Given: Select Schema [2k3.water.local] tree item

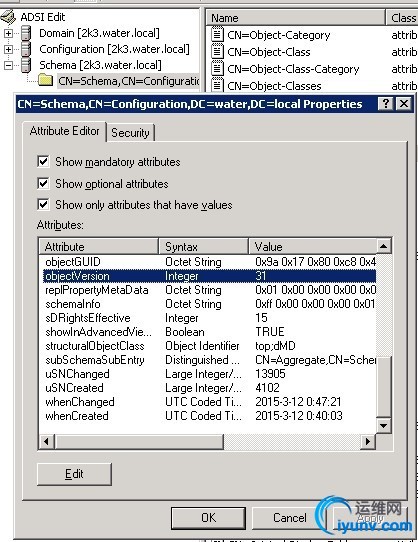Looking at the screenshot, I should [x=100, y=65].
